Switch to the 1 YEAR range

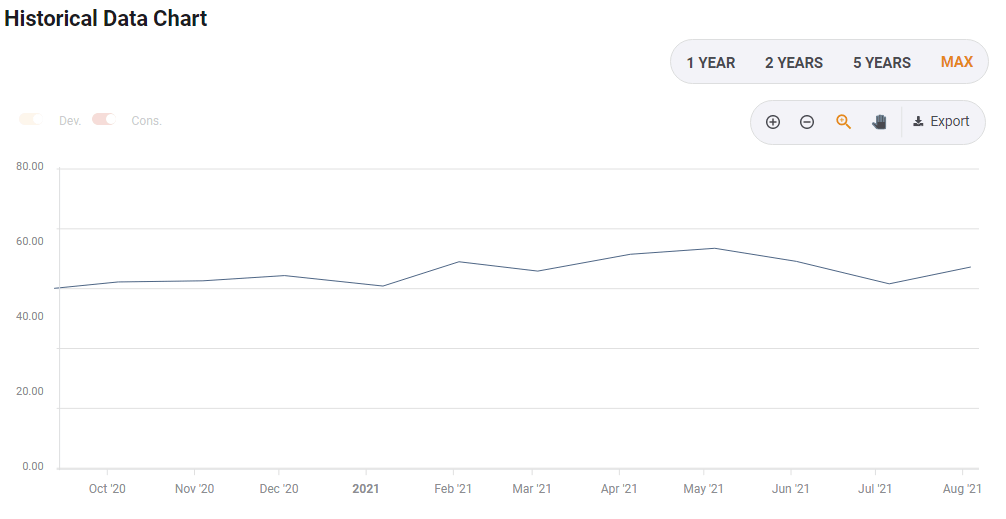point(710,63)
